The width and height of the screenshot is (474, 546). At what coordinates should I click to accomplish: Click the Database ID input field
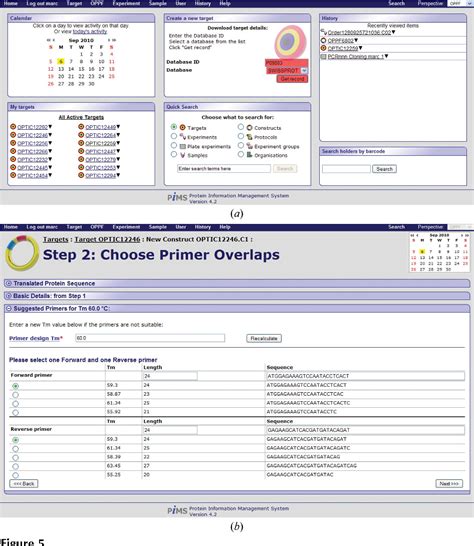point(286,63)
